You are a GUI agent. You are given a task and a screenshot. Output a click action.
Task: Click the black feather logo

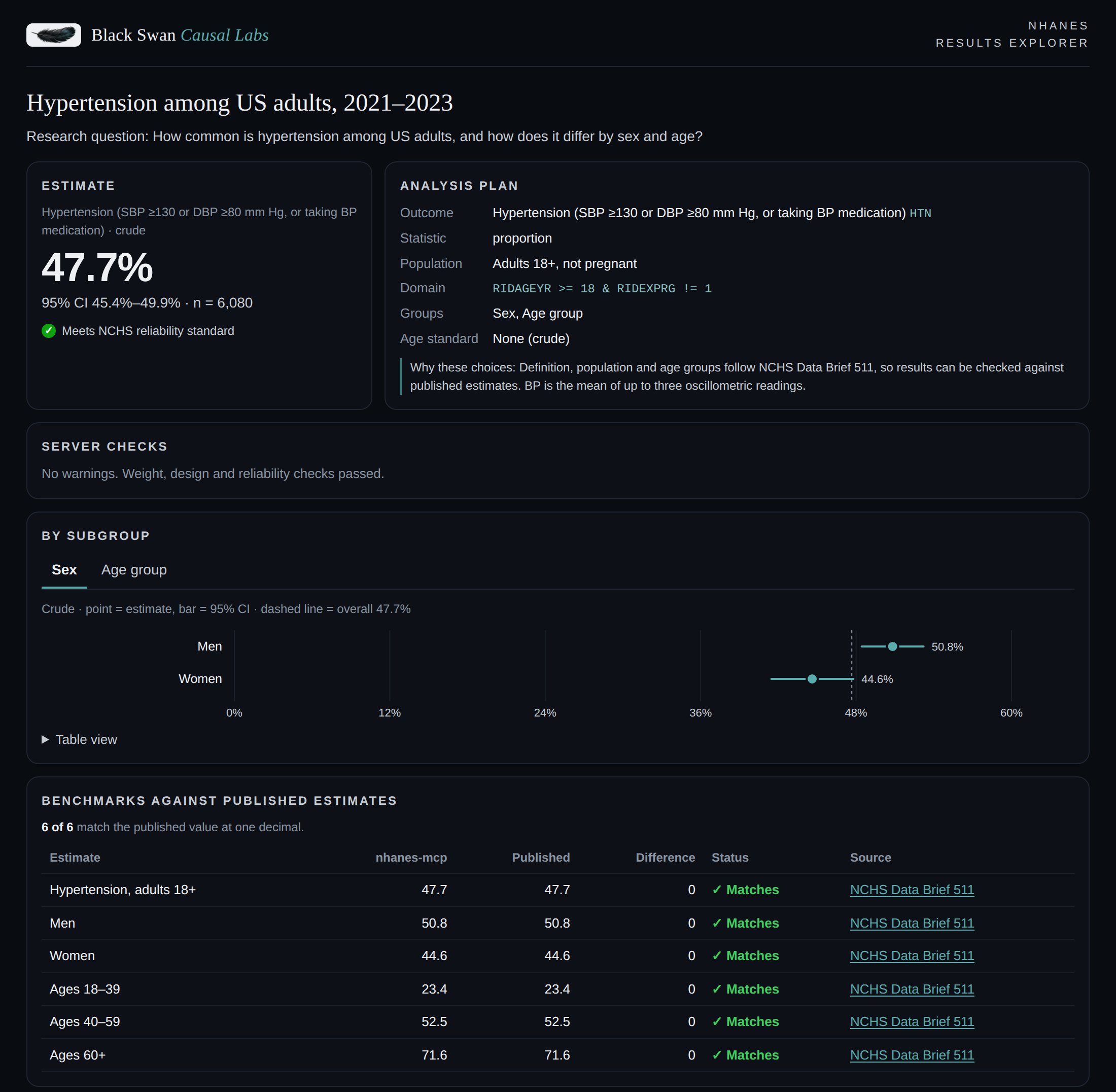click(x=53, y=35)
